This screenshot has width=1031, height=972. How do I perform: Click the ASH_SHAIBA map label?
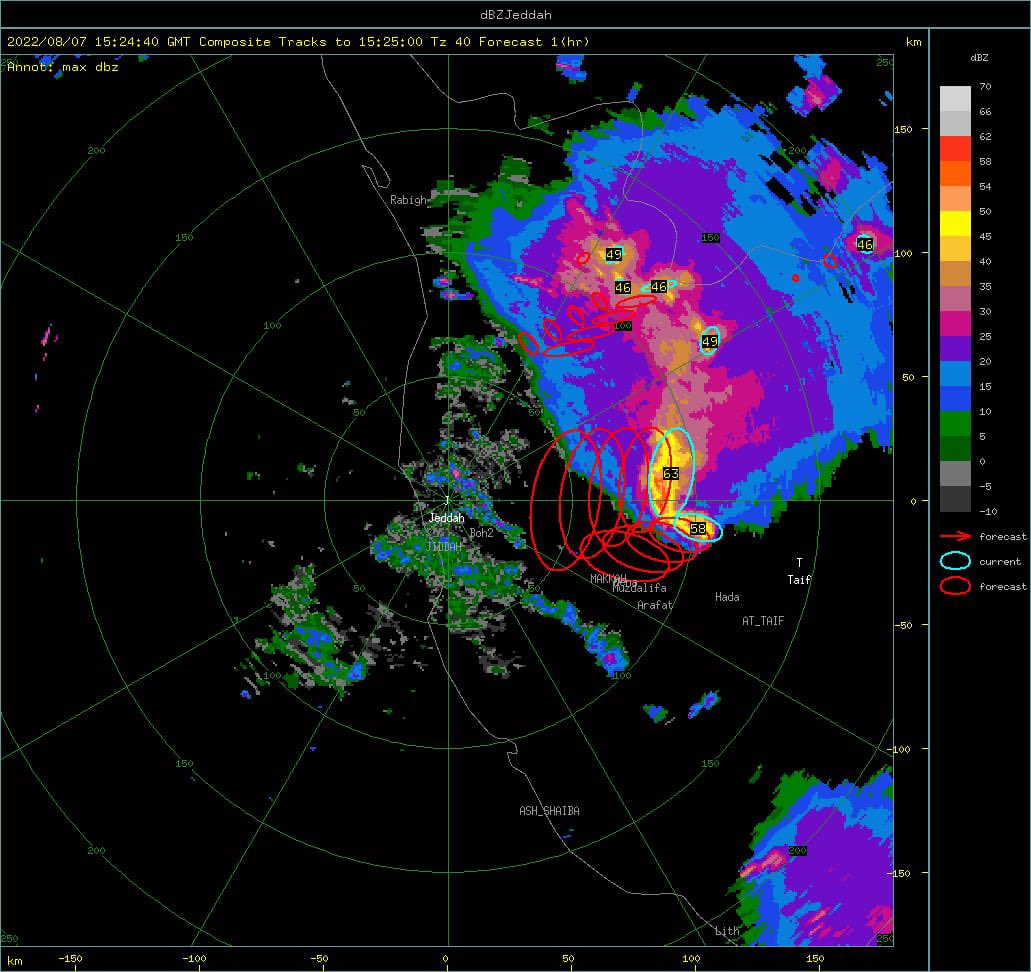550,811
